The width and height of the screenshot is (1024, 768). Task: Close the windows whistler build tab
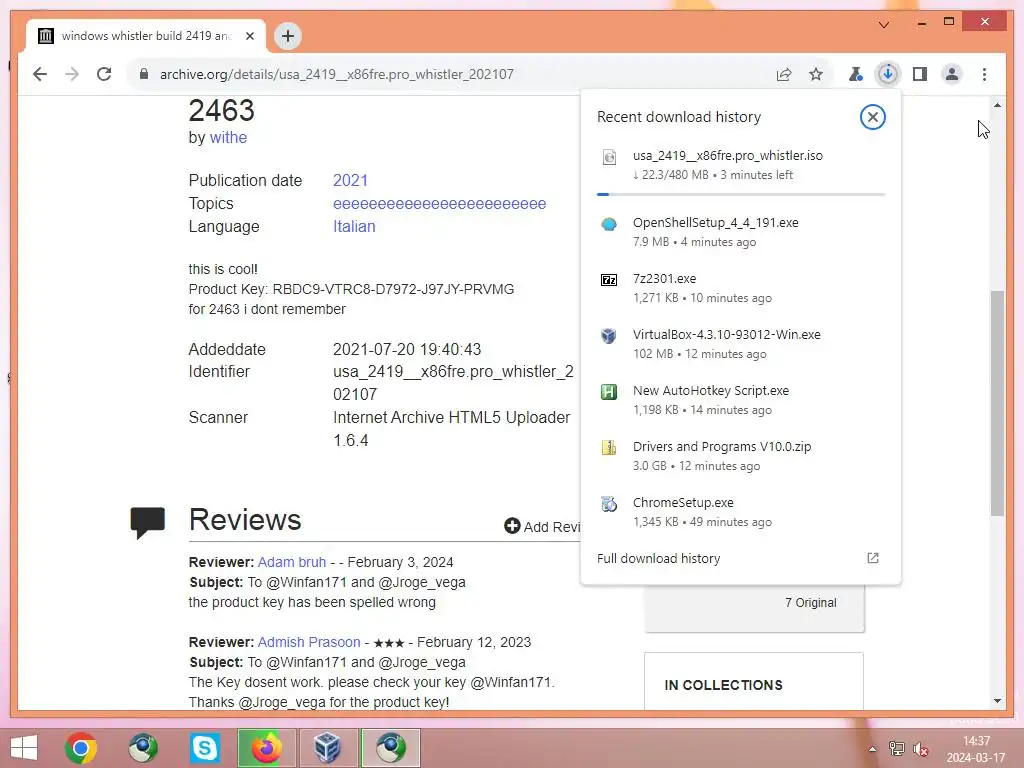click(249, 36)
